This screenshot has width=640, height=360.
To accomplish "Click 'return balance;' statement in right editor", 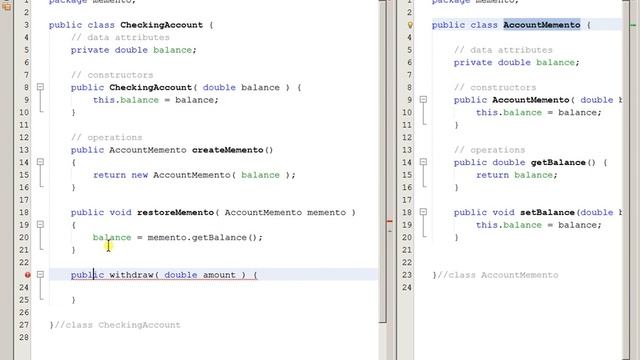I will click(517, 175).
